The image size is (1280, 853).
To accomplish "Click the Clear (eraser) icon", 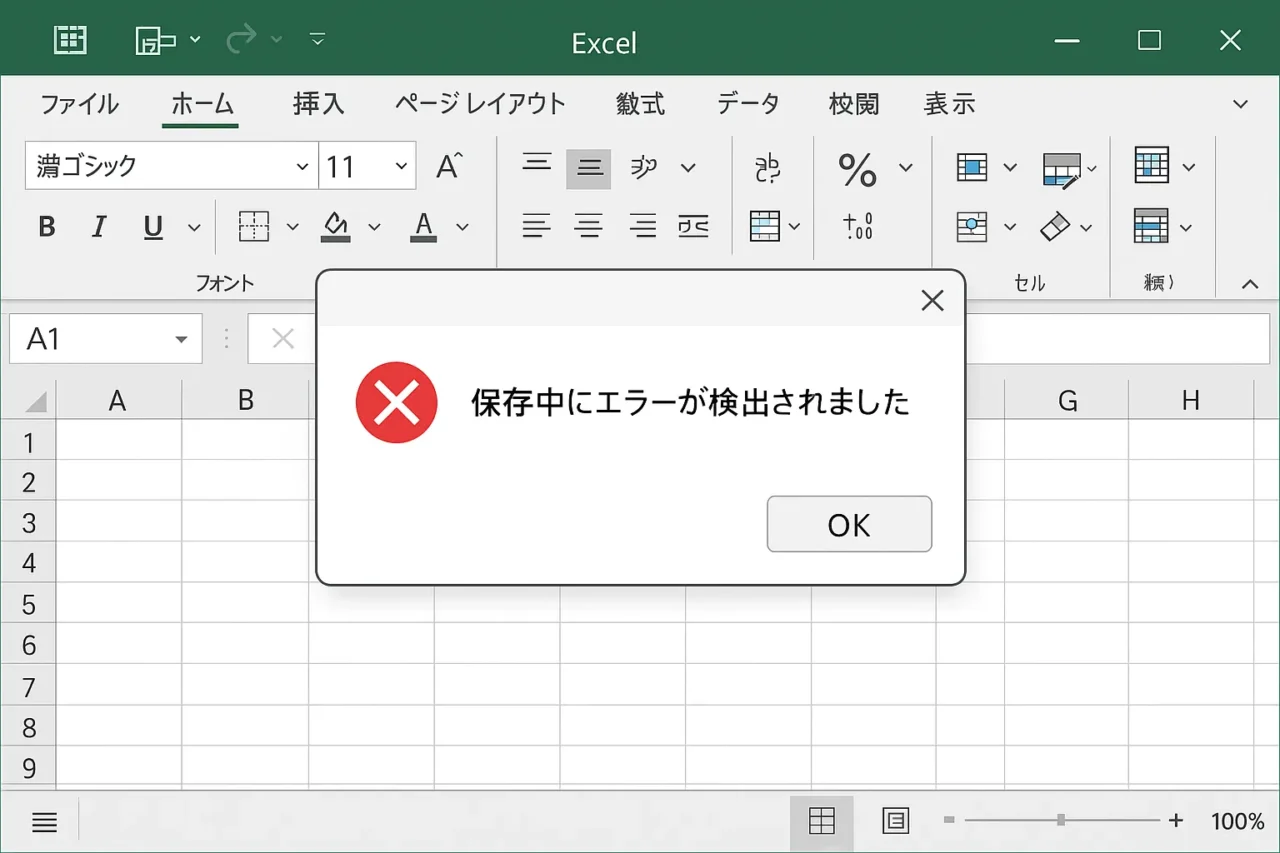I will [1057, 226].
